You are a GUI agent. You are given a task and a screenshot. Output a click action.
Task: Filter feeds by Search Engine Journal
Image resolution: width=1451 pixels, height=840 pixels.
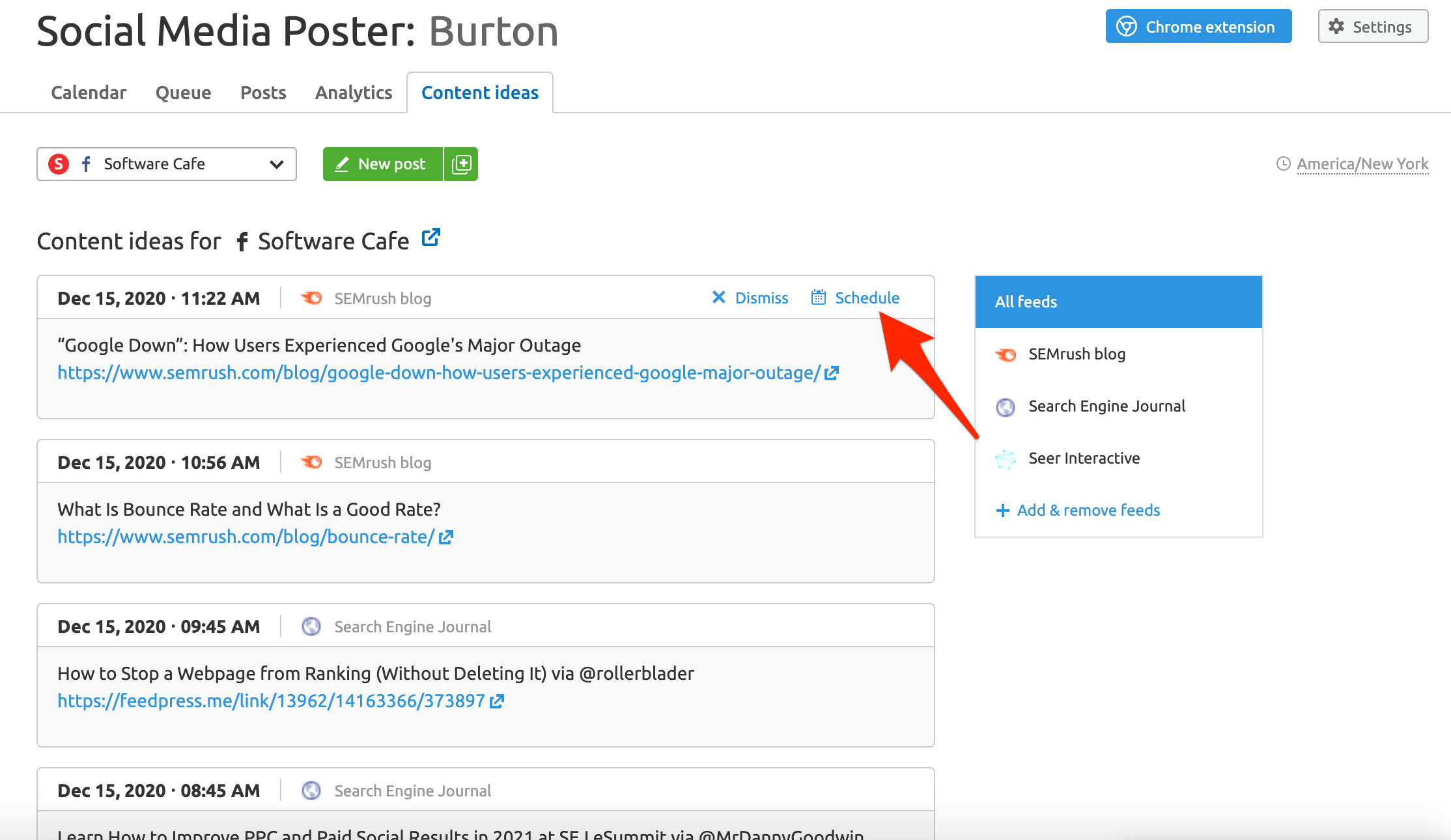[x=1106, y=406]
